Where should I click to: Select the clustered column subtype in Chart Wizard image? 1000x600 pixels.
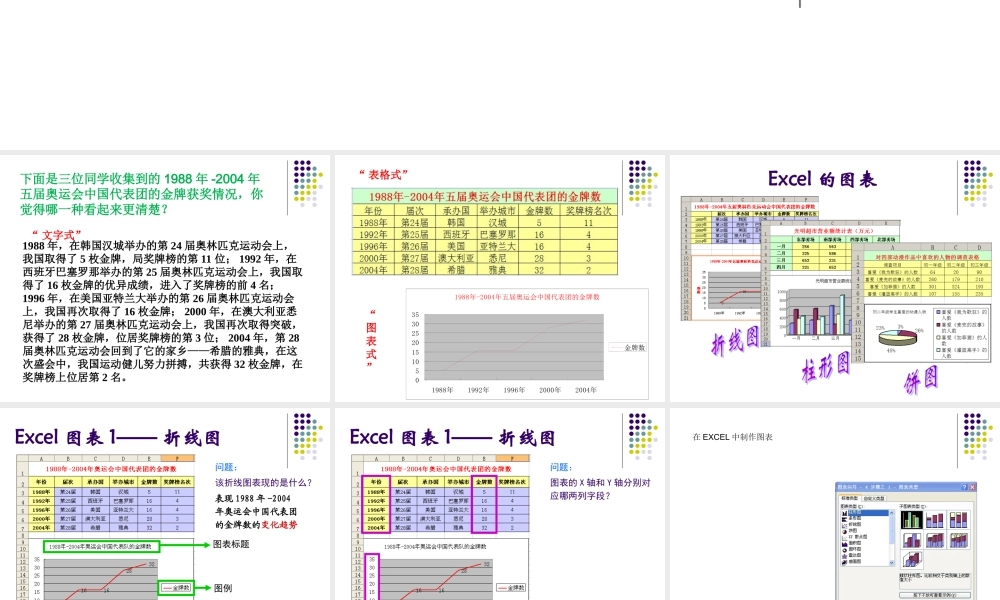(x=911, y=520)
